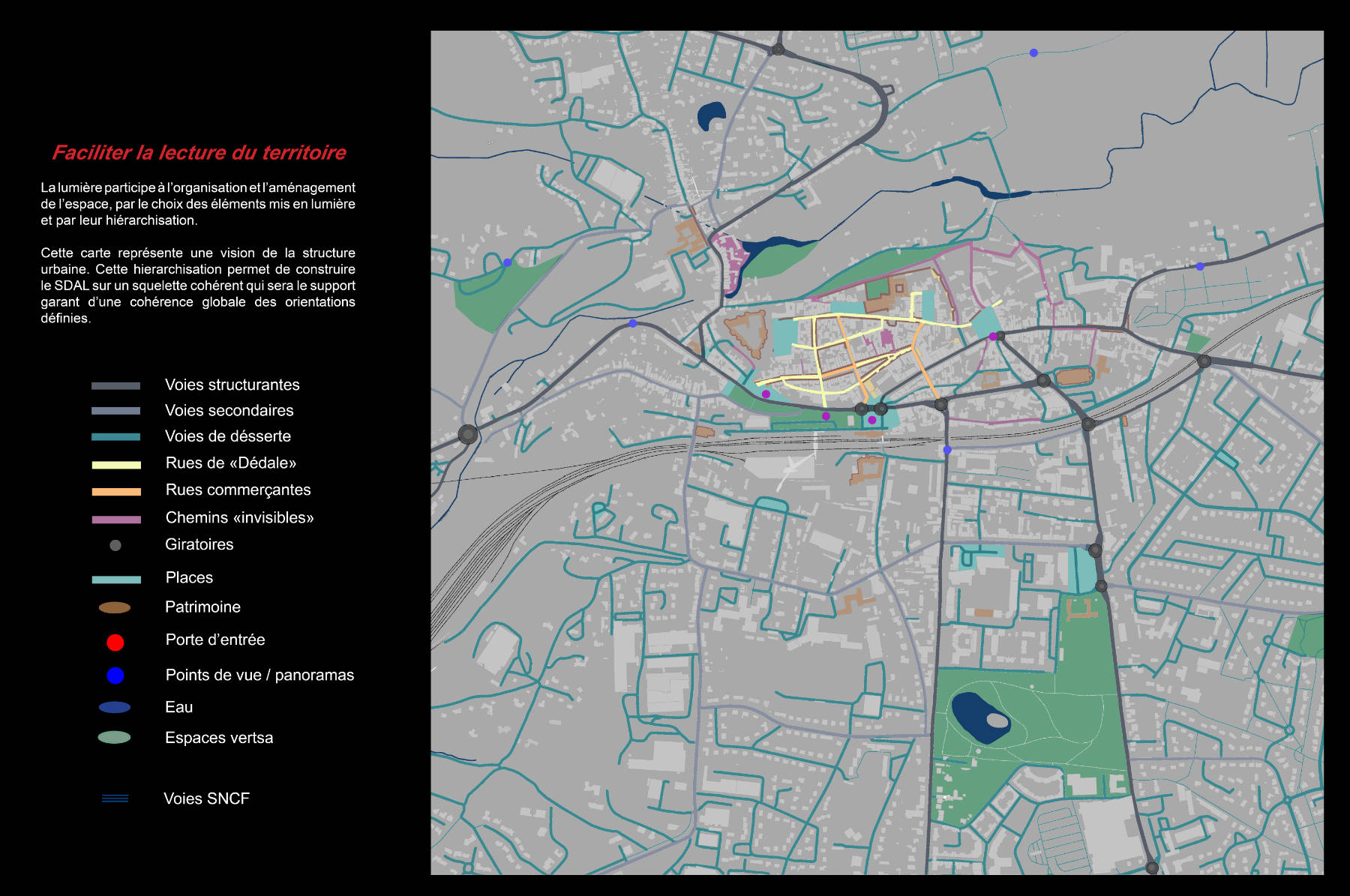Click the large roundabout on the western road

pos(466,433)
